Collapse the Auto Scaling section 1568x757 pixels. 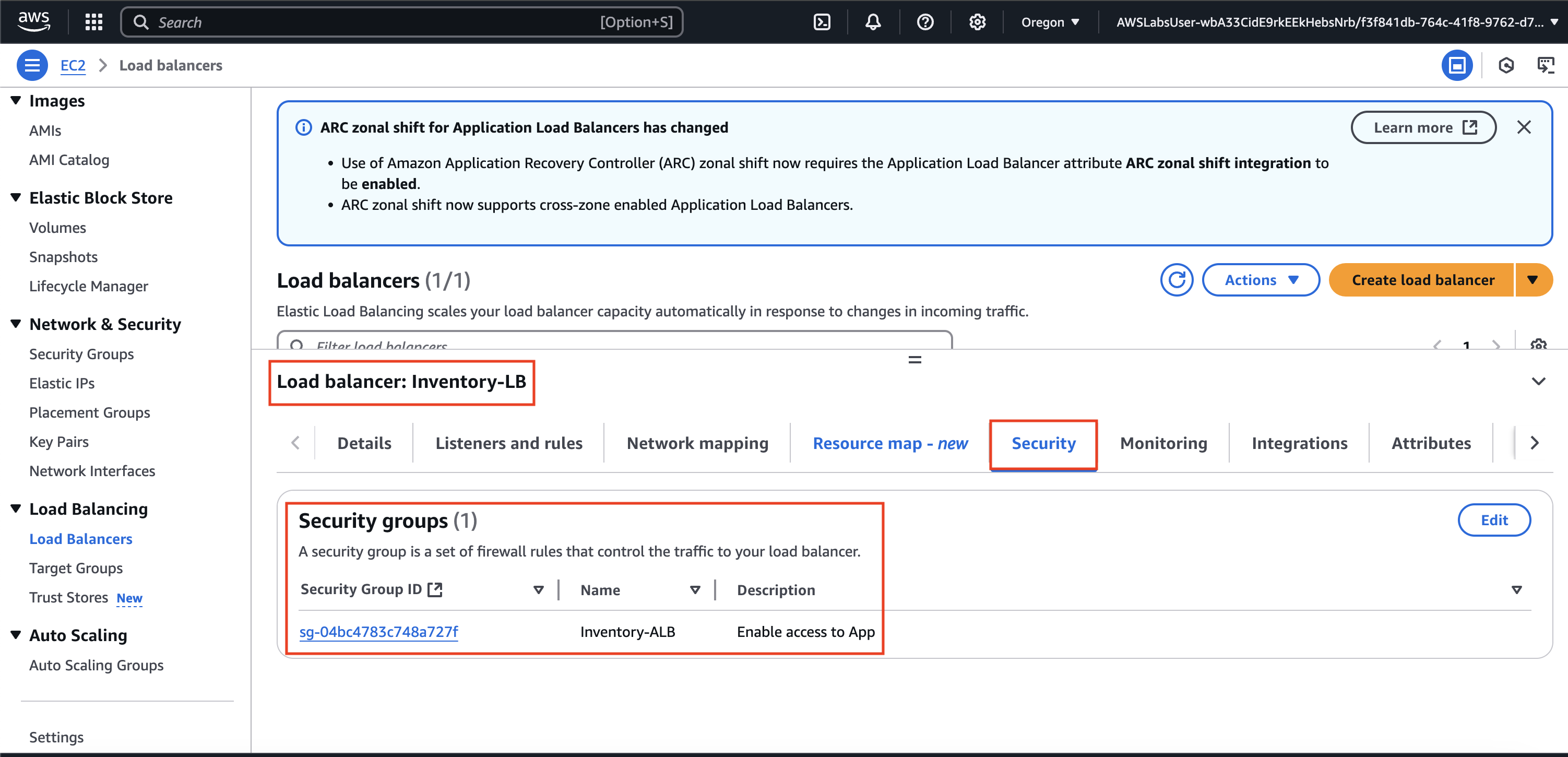pos(16,635)
